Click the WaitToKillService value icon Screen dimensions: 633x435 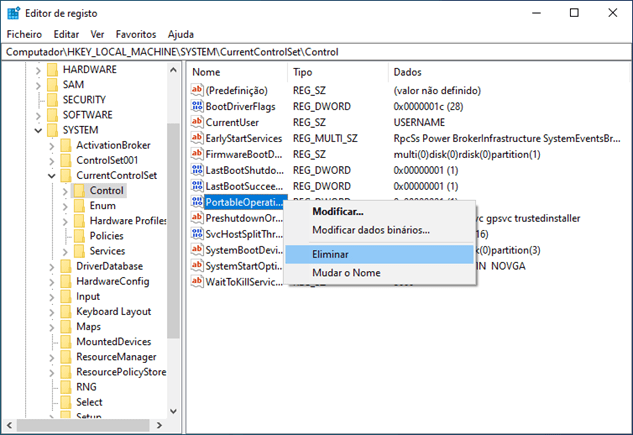197,283
